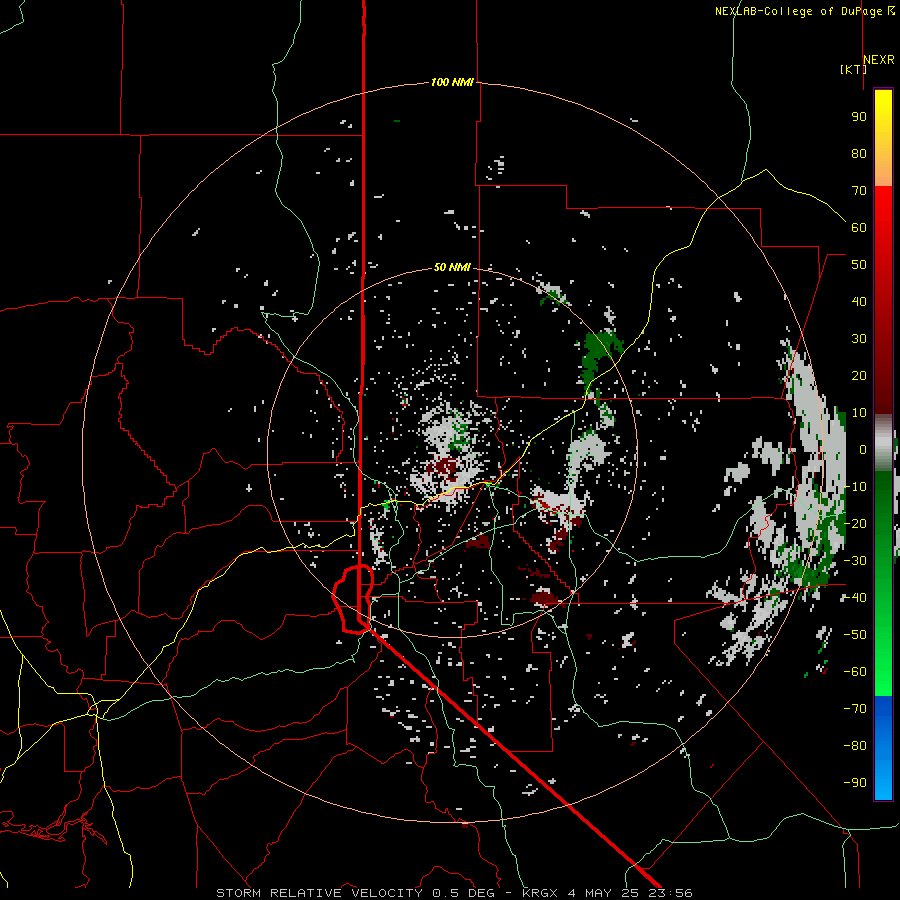
Task: Click the -70 value on the velocity scale
Action: (x=855, y=709)
